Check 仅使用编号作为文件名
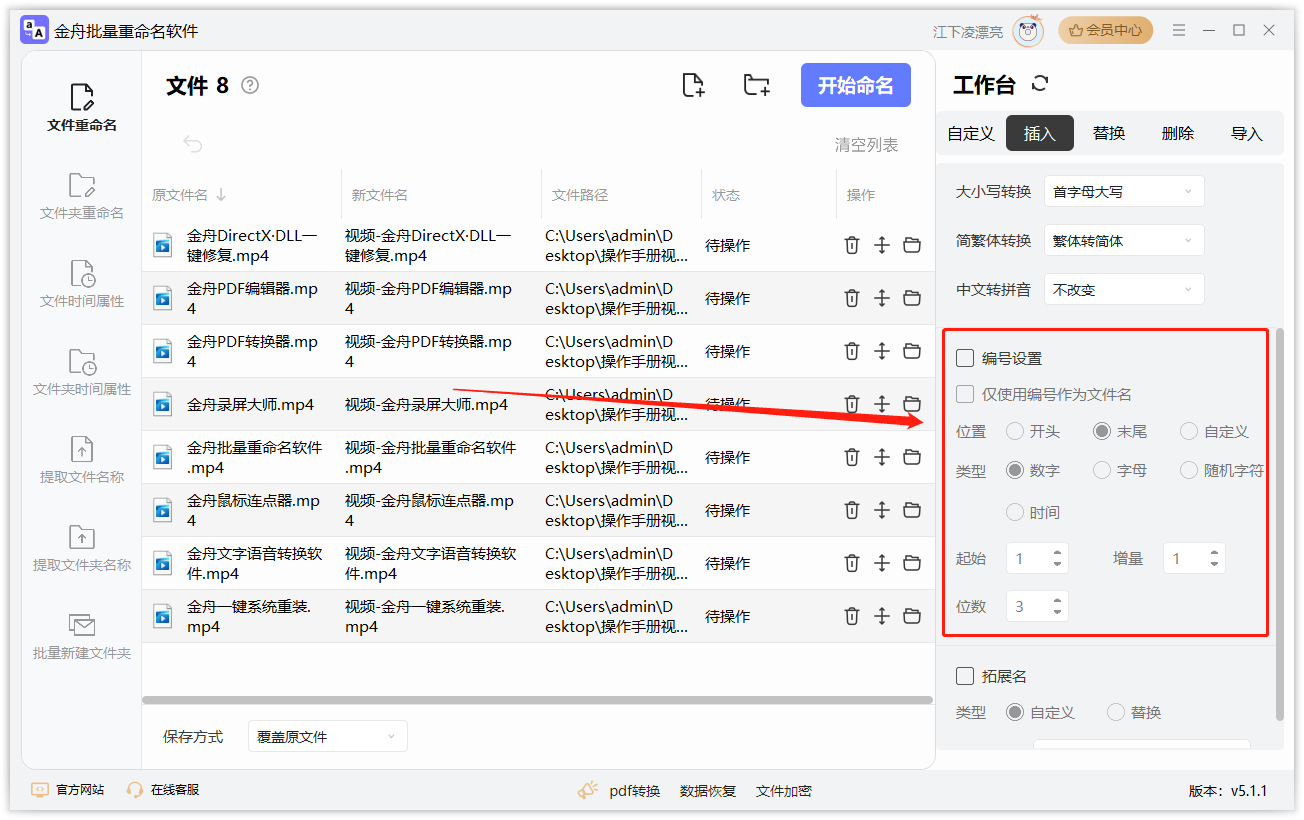The width and height of the screenshot is (1304, 820). click(965, 394)
